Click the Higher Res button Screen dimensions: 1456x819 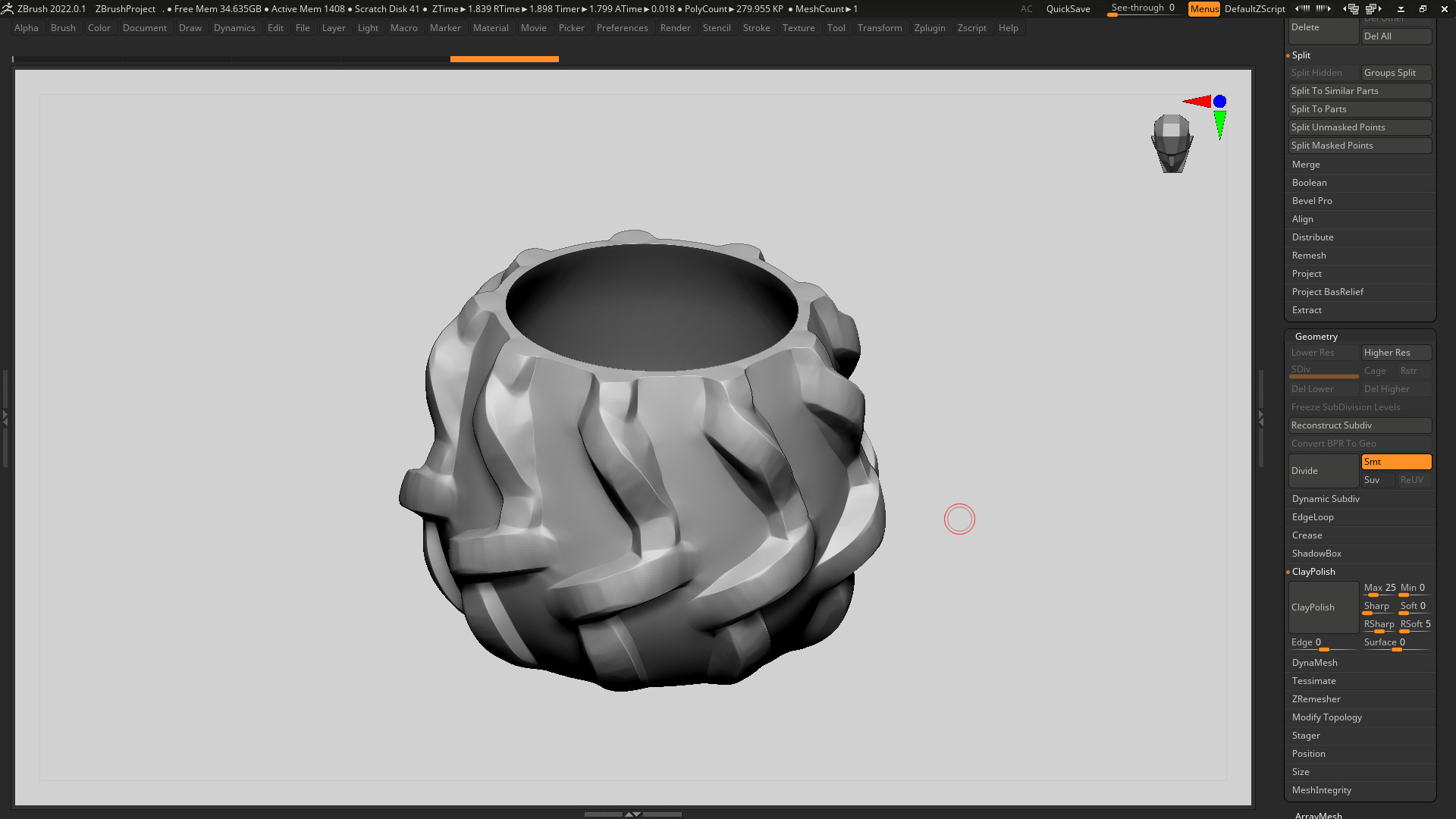[1396, 353]
